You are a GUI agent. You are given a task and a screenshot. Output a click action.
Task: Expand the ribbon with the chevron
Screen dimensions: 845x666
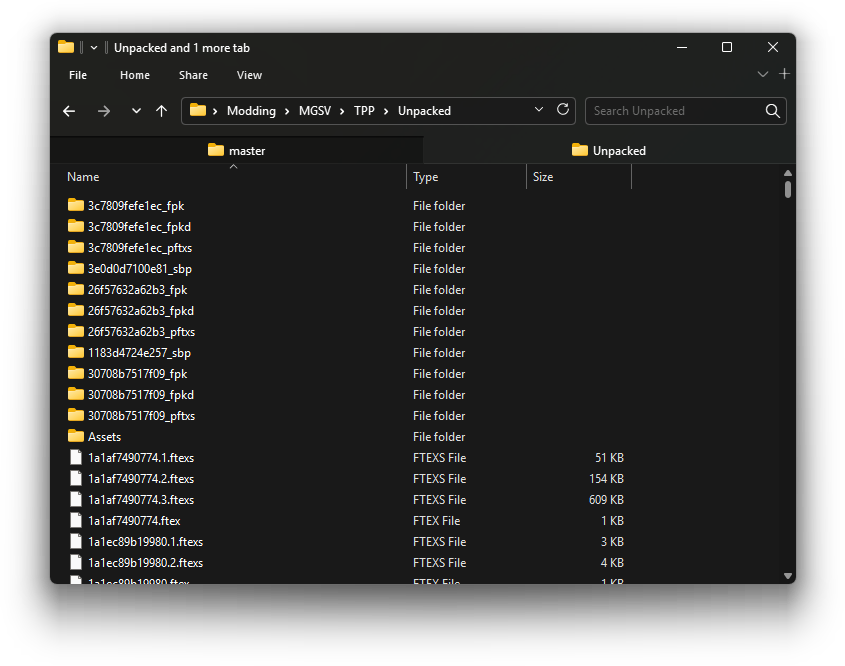point(763,74)
